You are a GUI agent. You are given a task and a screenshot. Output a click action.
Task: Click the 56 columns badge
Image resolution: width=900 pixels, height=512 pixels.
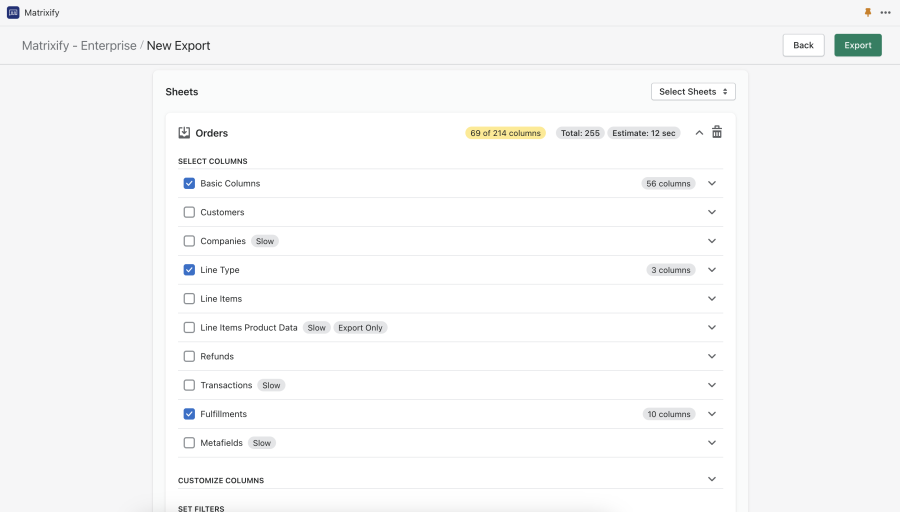[x=668, y=184]
